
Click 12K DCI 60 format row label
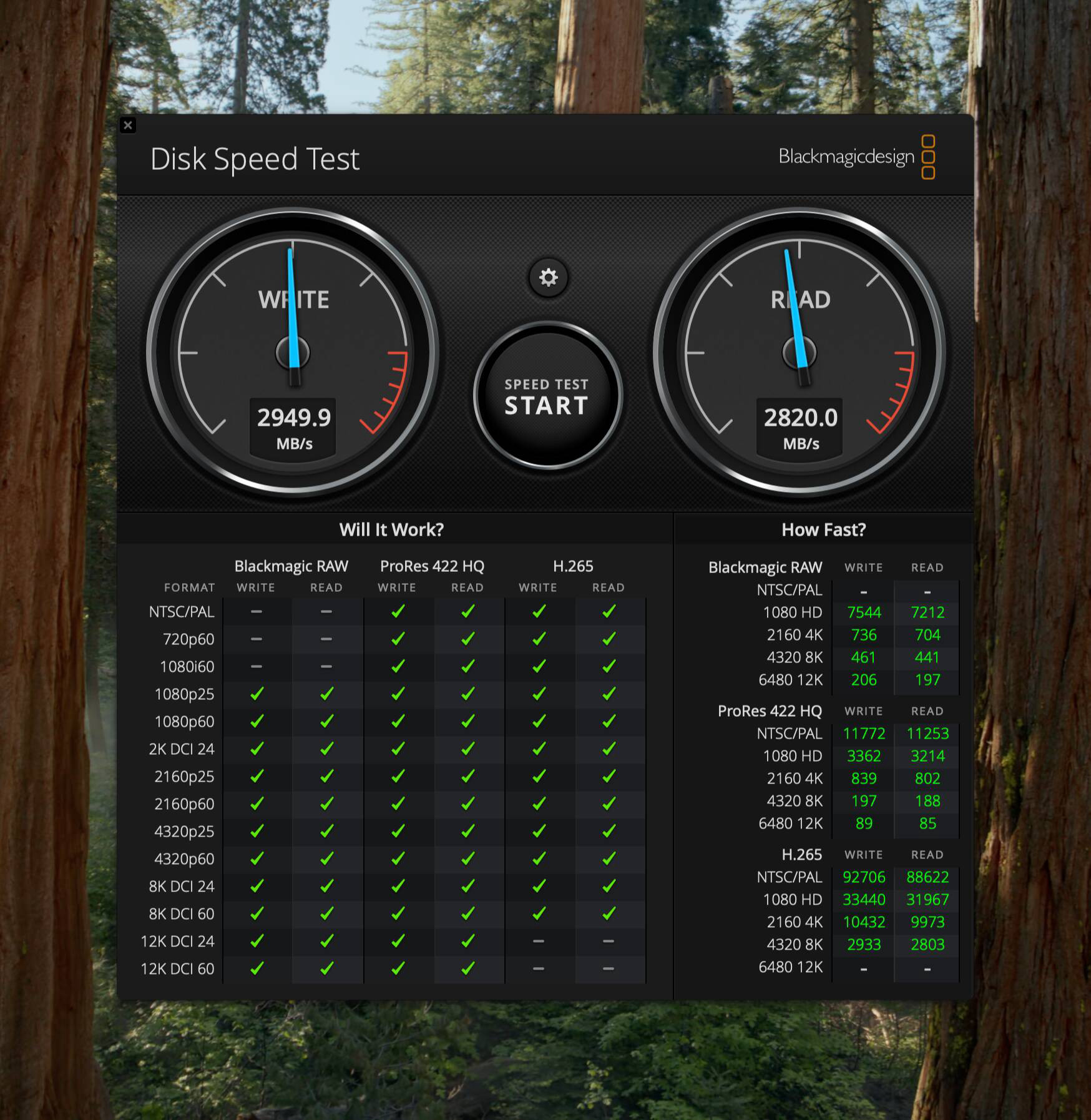178,969
